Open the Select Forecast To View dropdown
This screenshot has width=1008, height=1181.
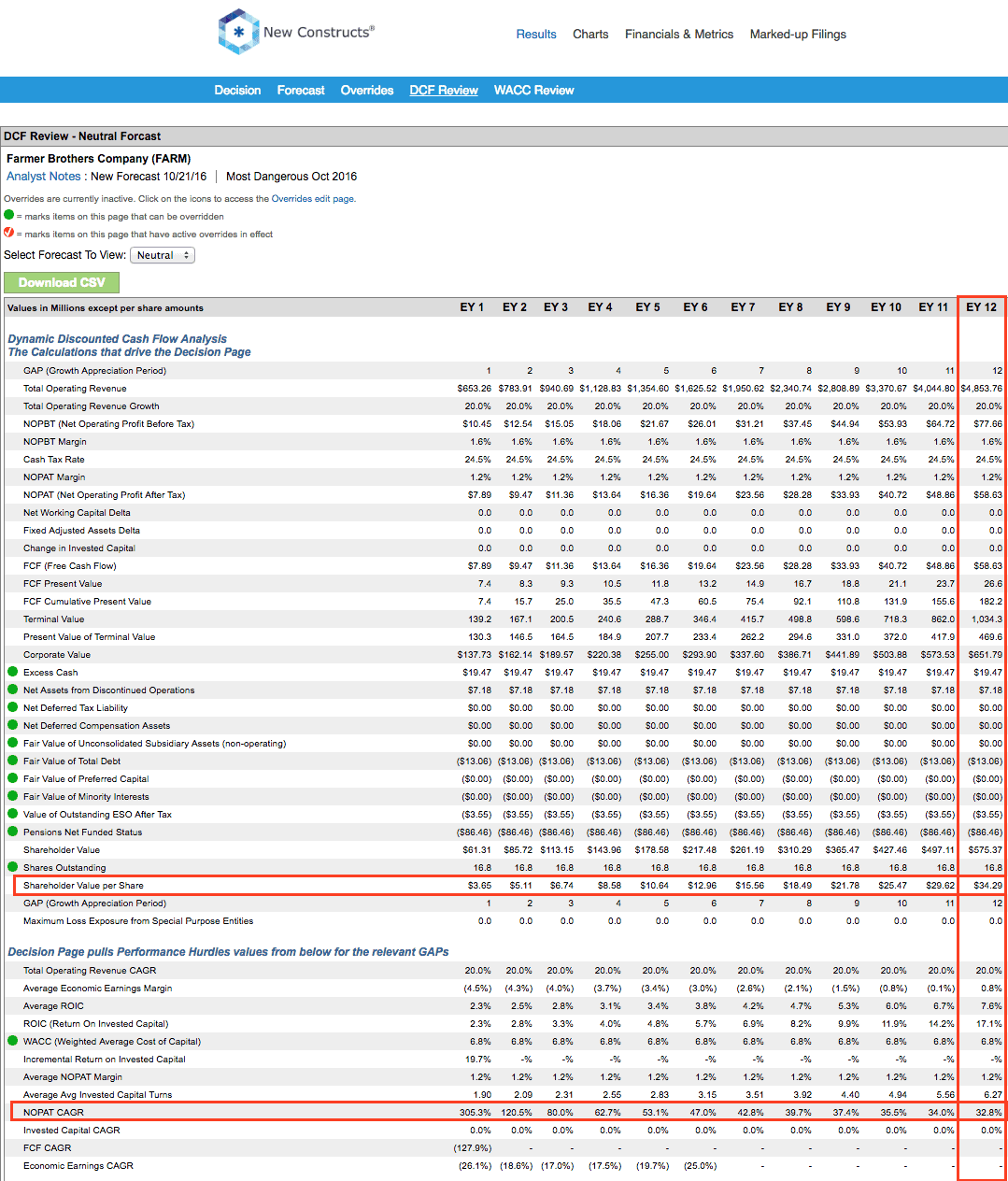pyautogui.click(x=163, y=255)
